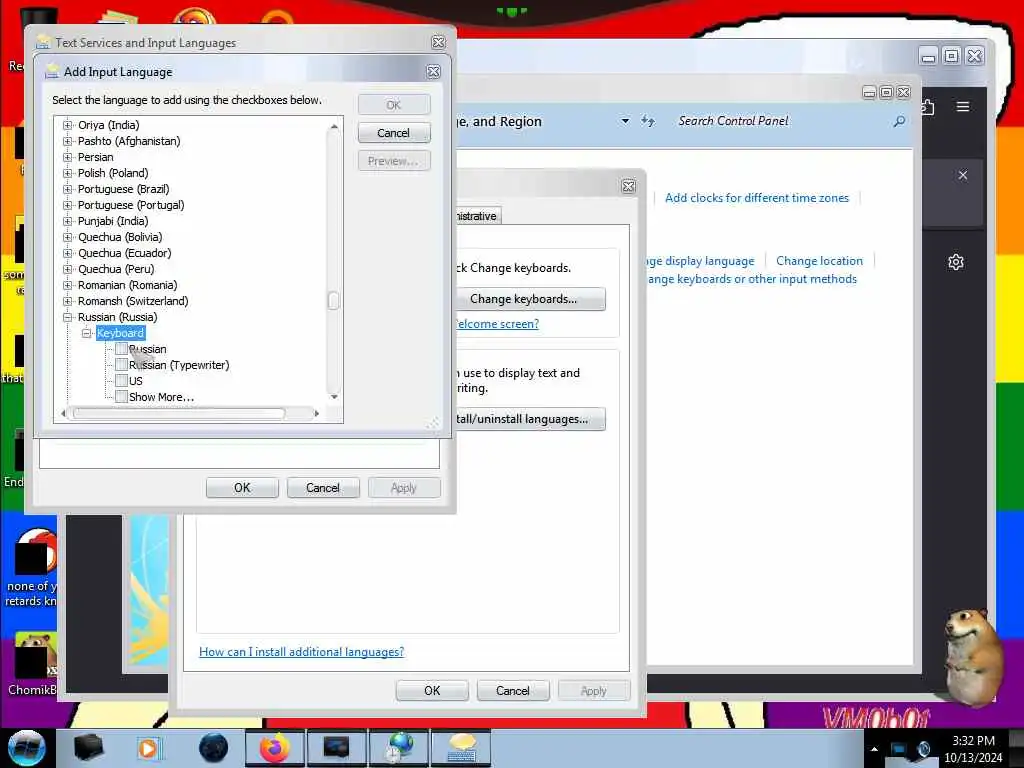The height and width of the screenshot is (768, 1024).
Task: Open Change keyboards or other input methods link
Action: click(752, 279)
